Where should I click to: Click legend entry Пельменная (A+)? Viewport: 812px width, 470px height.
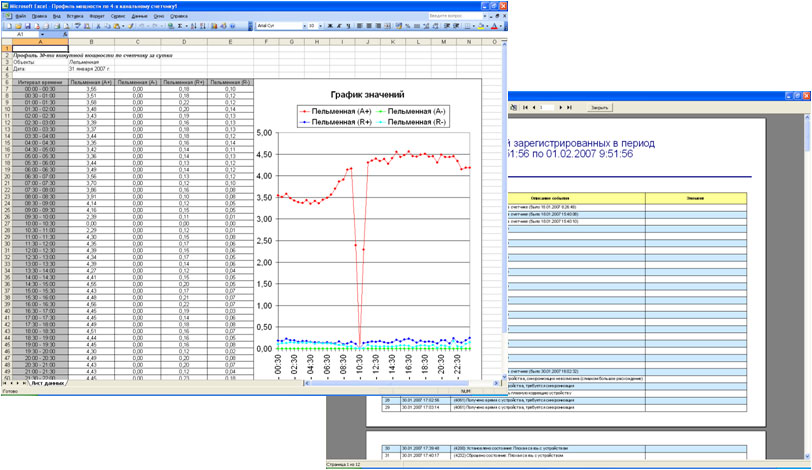(x=336, y=111)
